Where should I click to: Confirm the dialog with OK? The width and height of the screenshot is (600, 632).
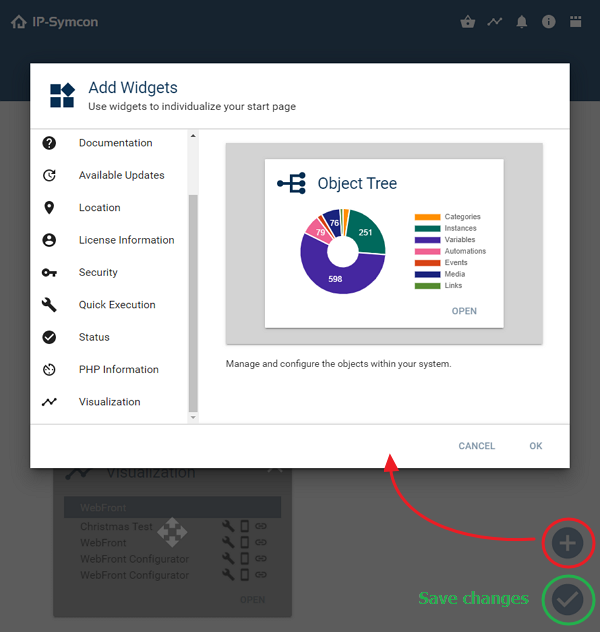click(x=536, y=446)
